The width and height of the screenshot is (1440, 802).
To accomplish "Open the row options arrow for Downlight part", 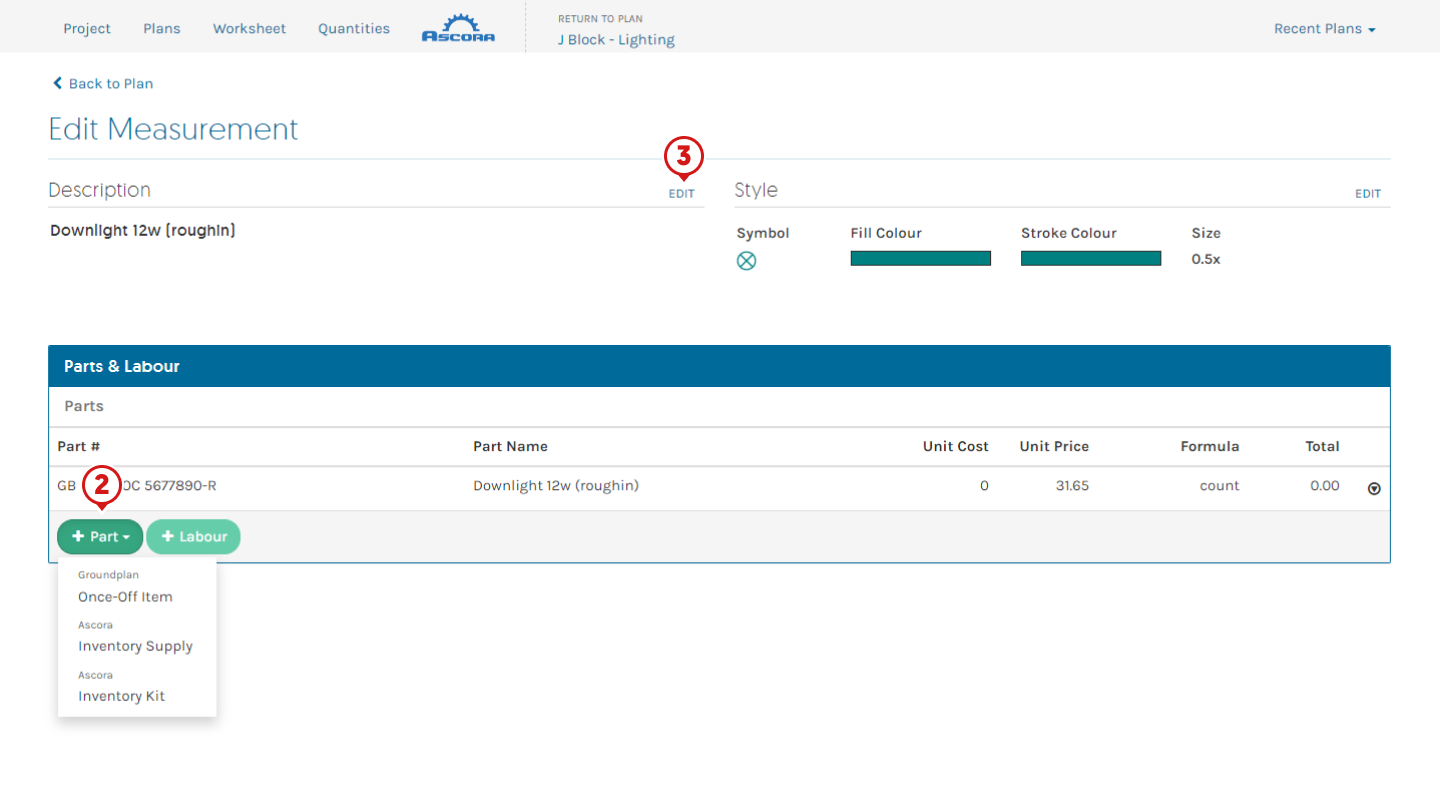I will click(1374, 488).
